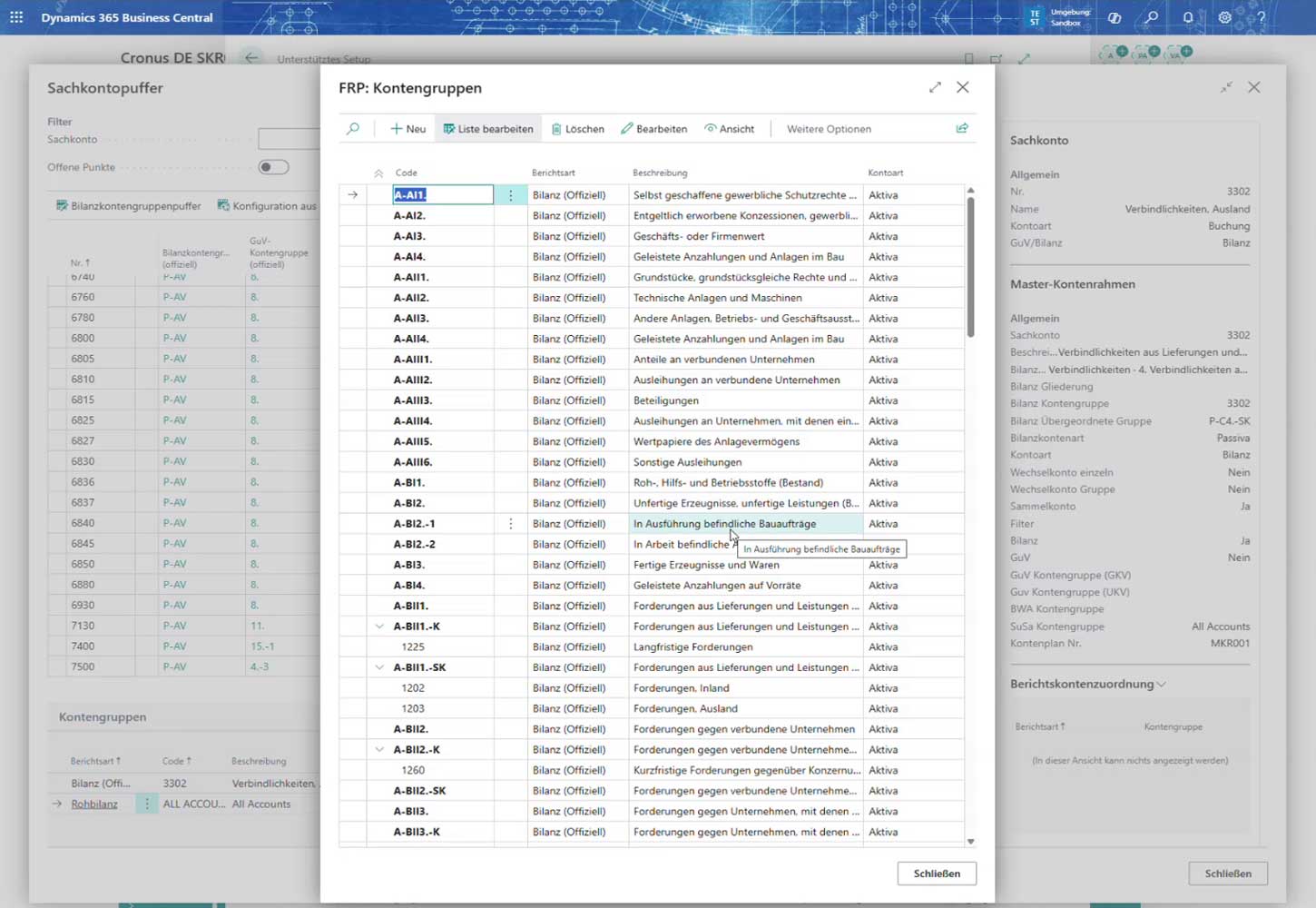Open the help question mark icon
Viewport: 1316px width, 908px height.
pos(1261,17)
